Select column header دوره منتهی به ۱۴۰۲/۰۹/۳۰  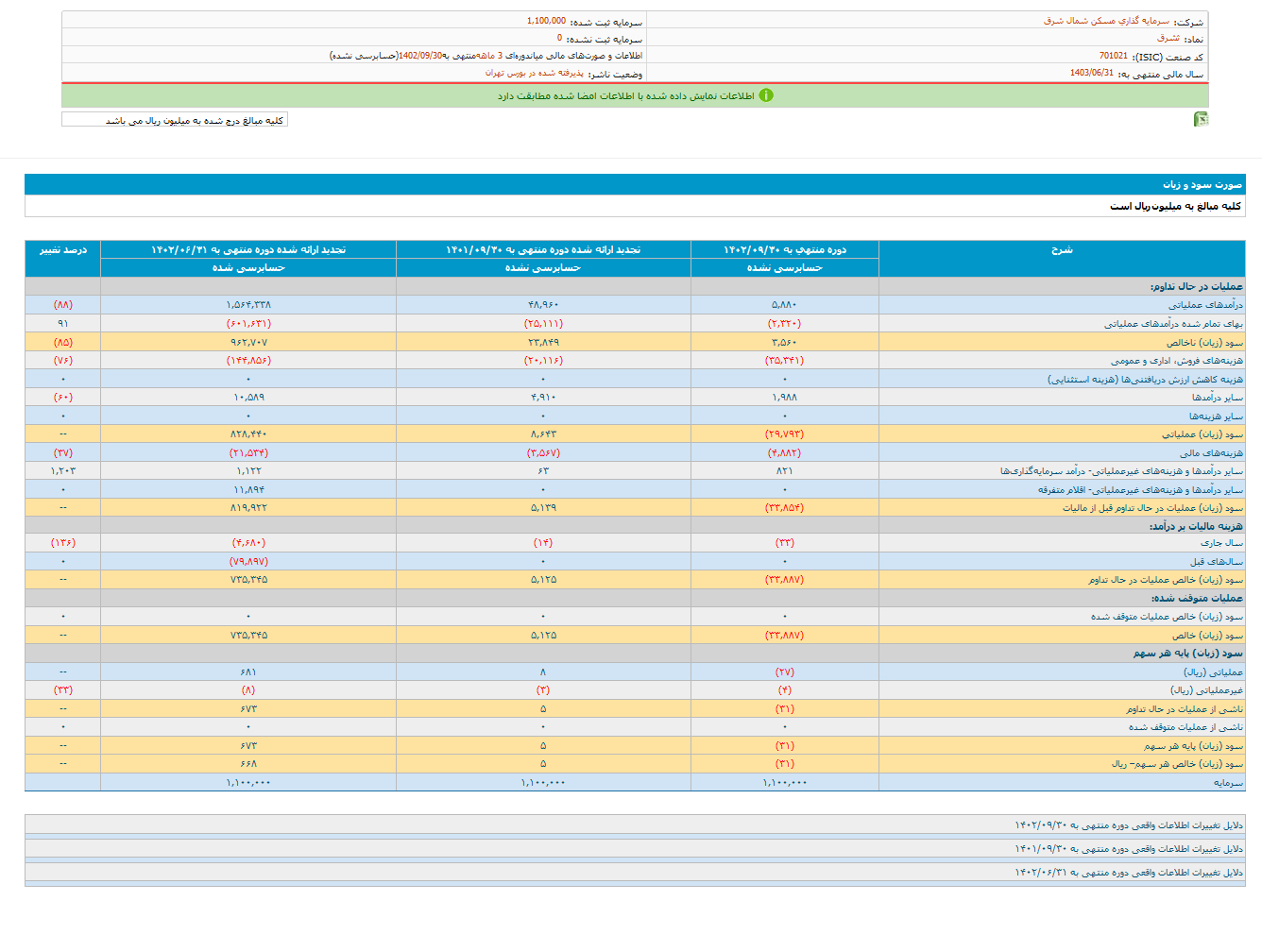click(784, 250)
